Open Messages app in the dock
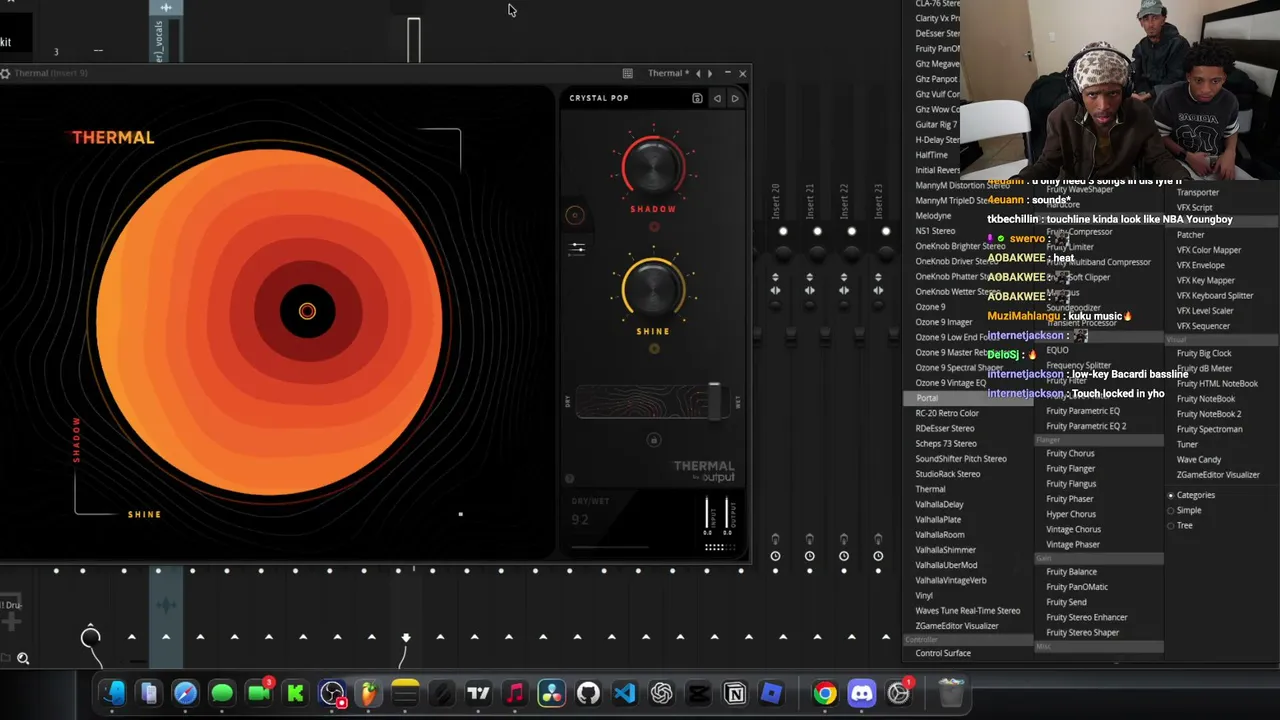This screenshot has height=720, width=1280. pos(222,693)
